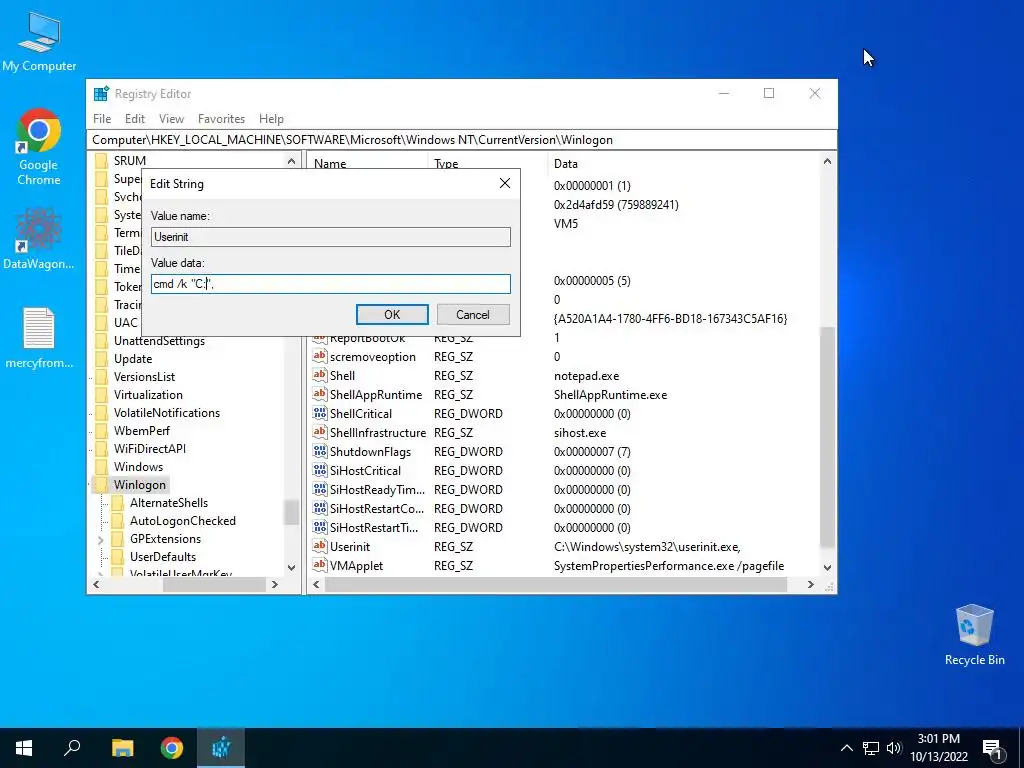Confirm the Edit String dialog with OK
The image size is (1024, 768).
click(392, 314)
